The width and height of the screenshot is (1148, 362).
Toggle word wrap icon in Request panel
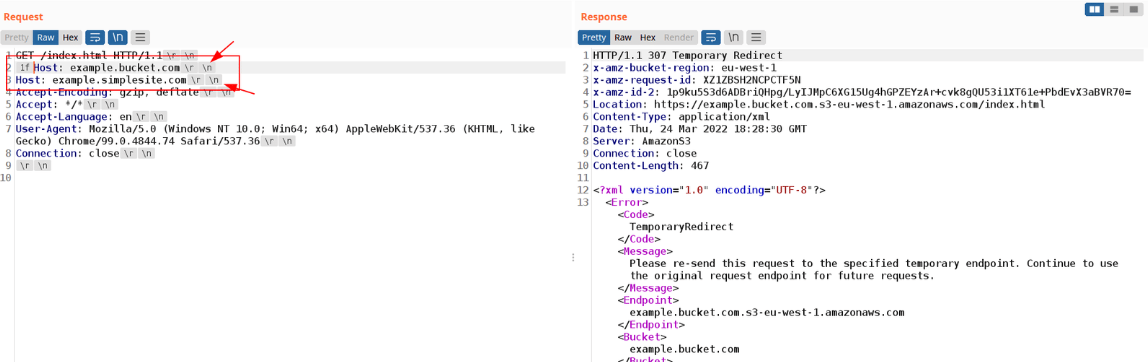pos(94,37)
